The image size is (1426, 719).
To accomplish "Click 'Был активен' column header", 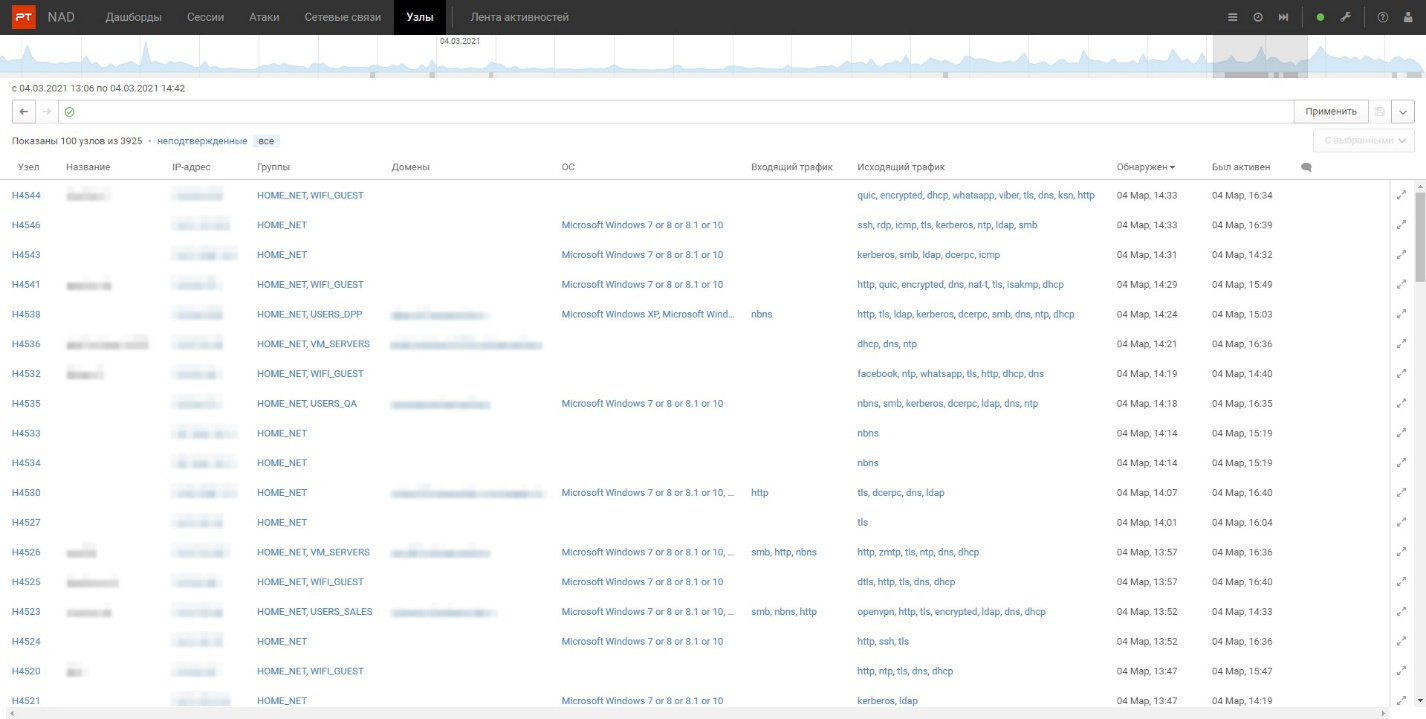I will pyautogui.click(x=1241, y=167).
